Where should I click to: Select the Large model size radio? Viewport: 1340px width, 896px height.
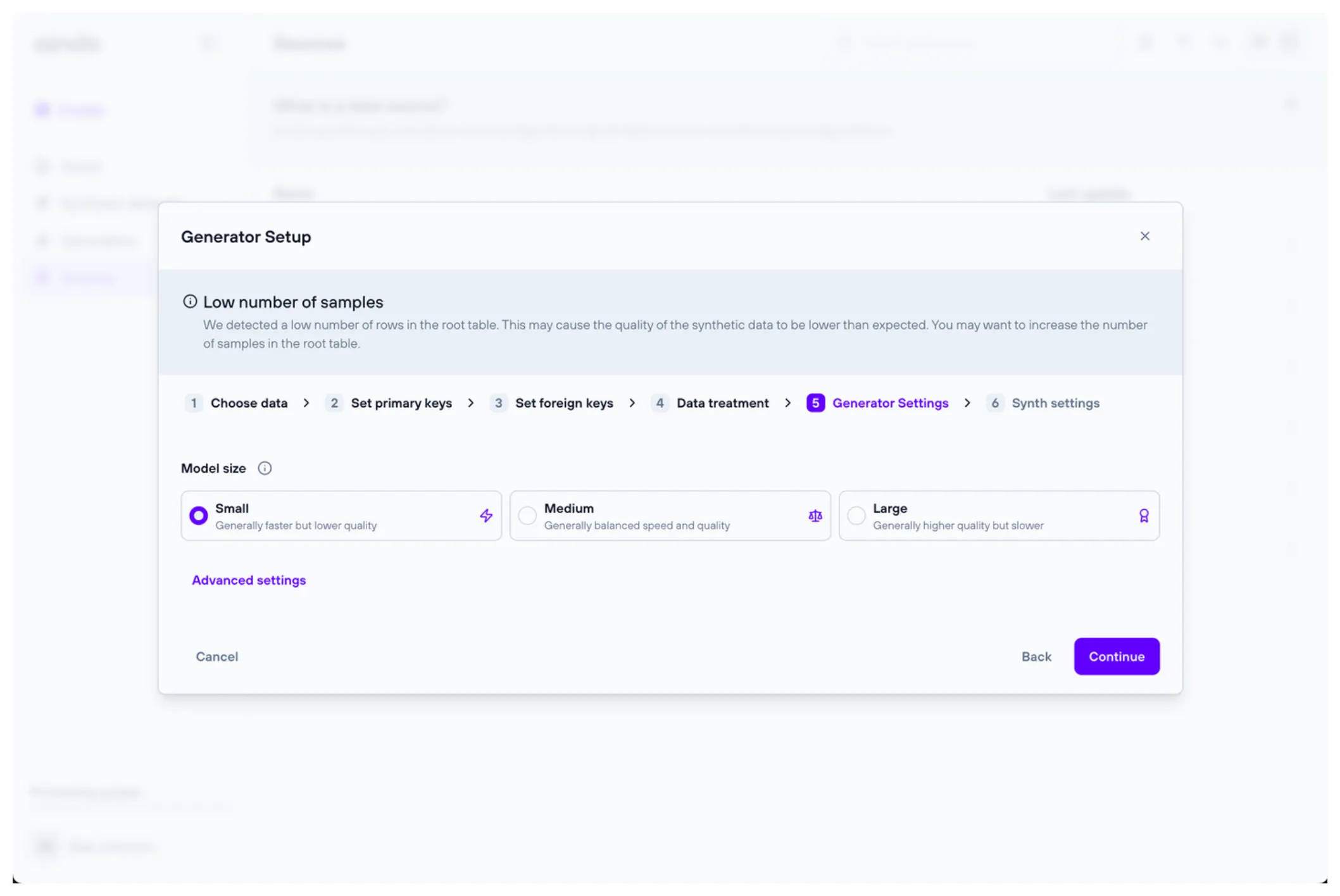[856, 516]
